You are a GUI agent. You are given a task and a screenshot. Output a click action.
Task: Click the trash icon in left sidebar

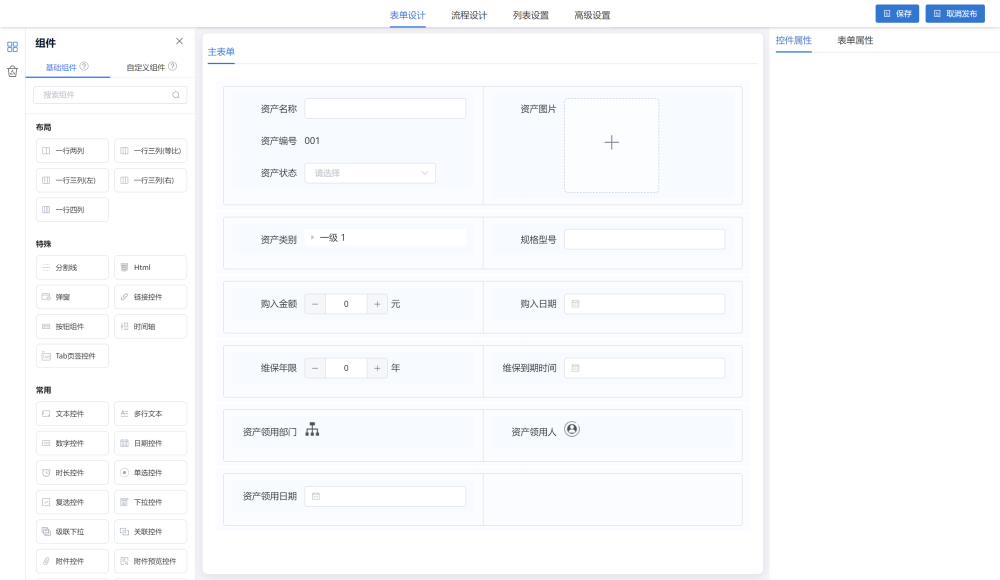[12, 71]
